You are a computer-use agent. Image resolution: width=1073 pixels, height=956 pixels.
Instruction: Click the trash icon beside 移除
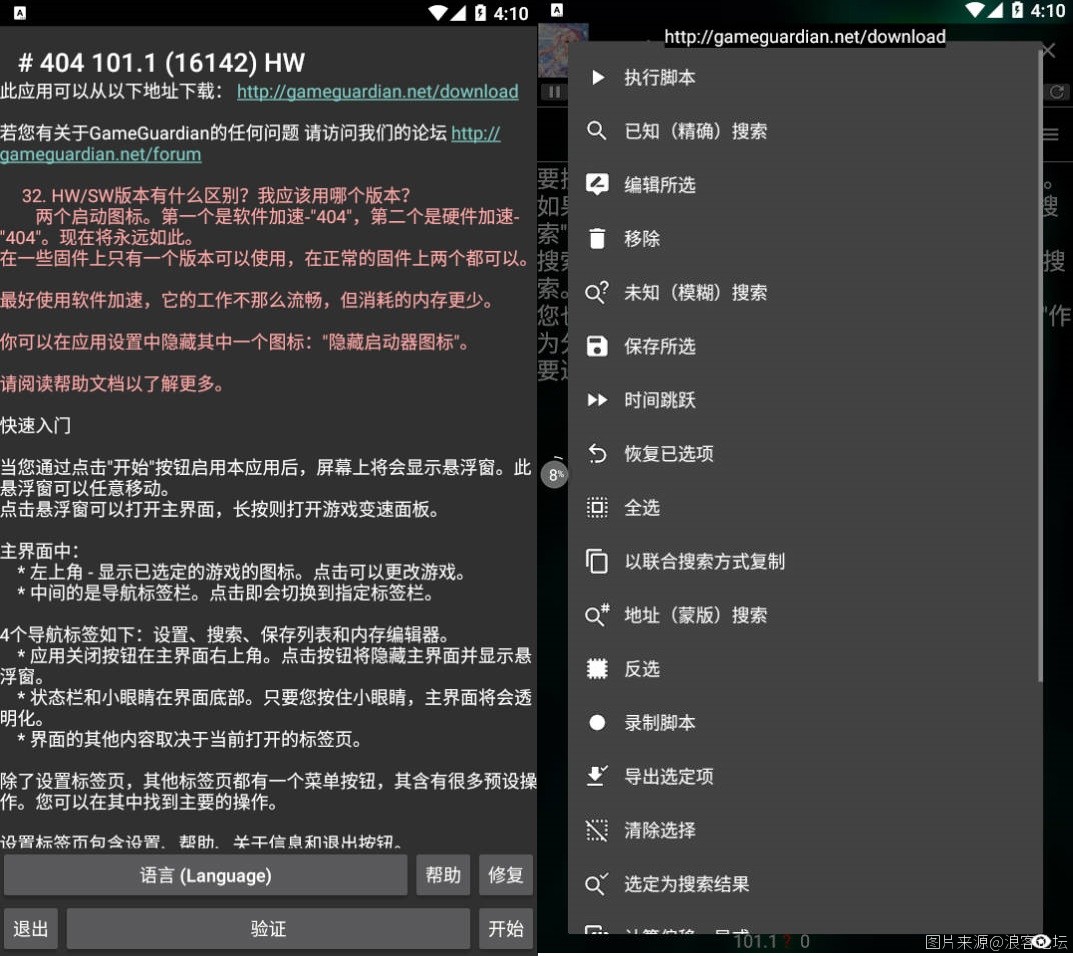[597, 238]
